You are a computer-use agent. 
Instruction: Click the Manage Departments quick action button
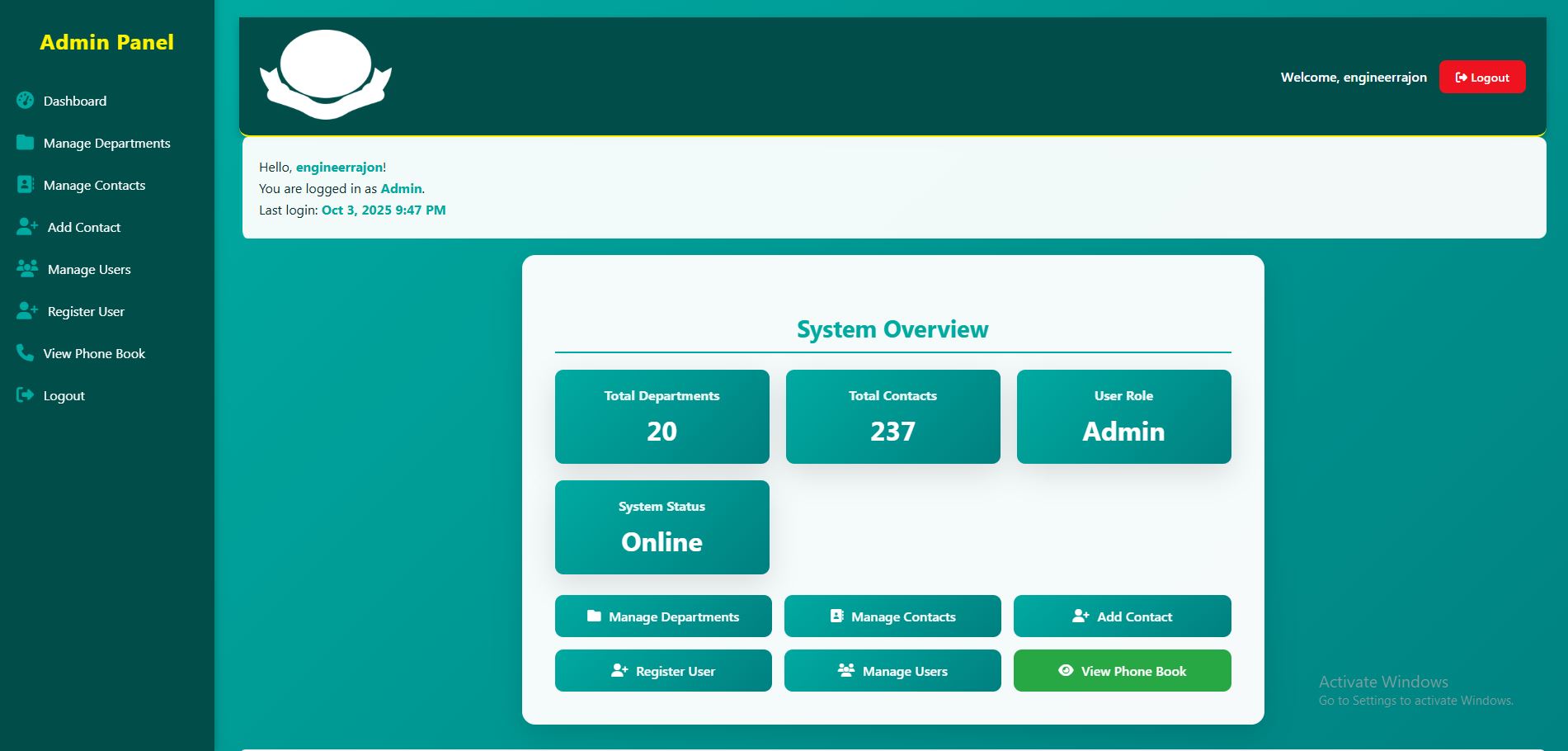click(663, 616)
